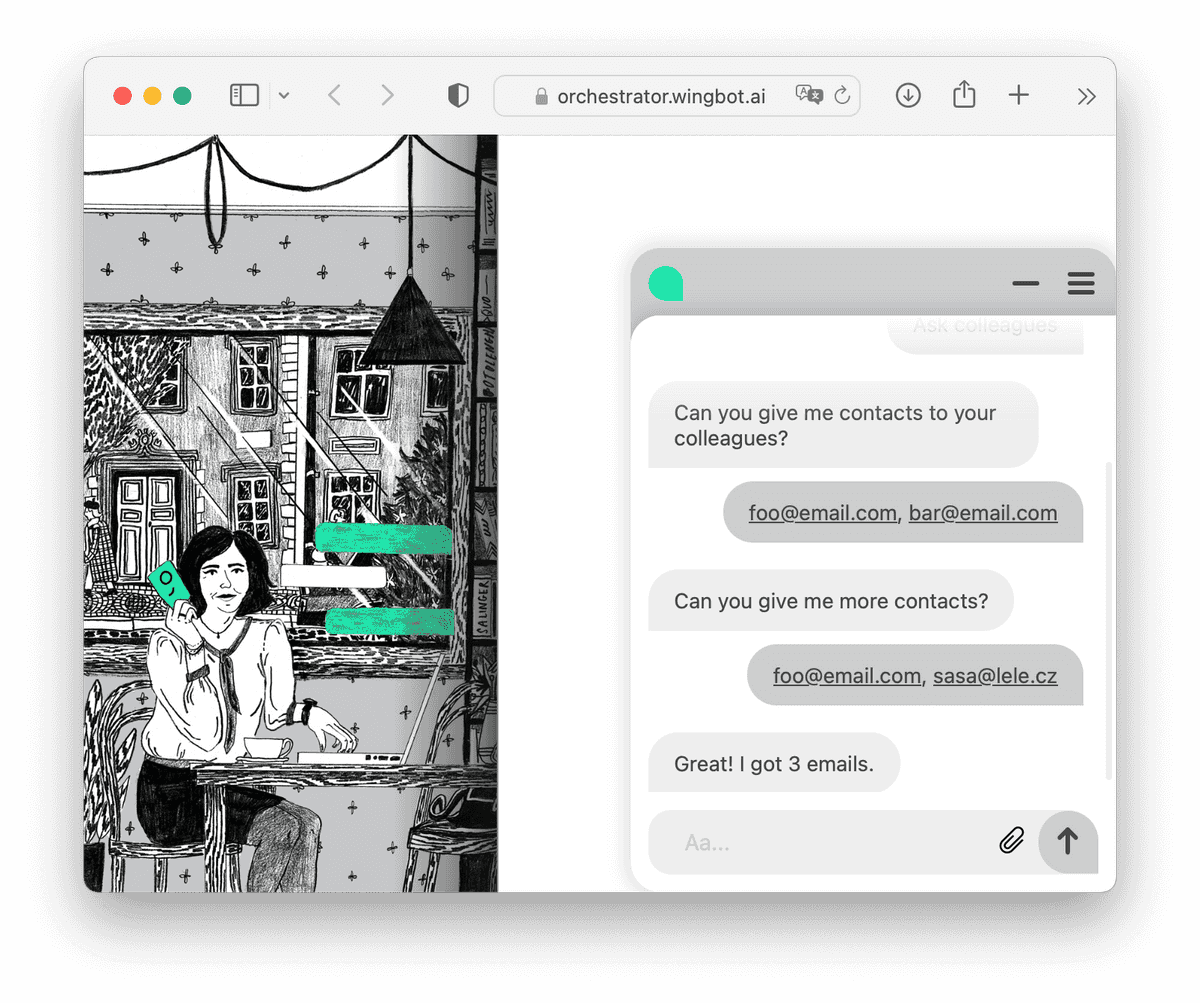Toggle the Safari sidebar panel
This screenshot has width=1200, height=1003.
coord(244,96)
